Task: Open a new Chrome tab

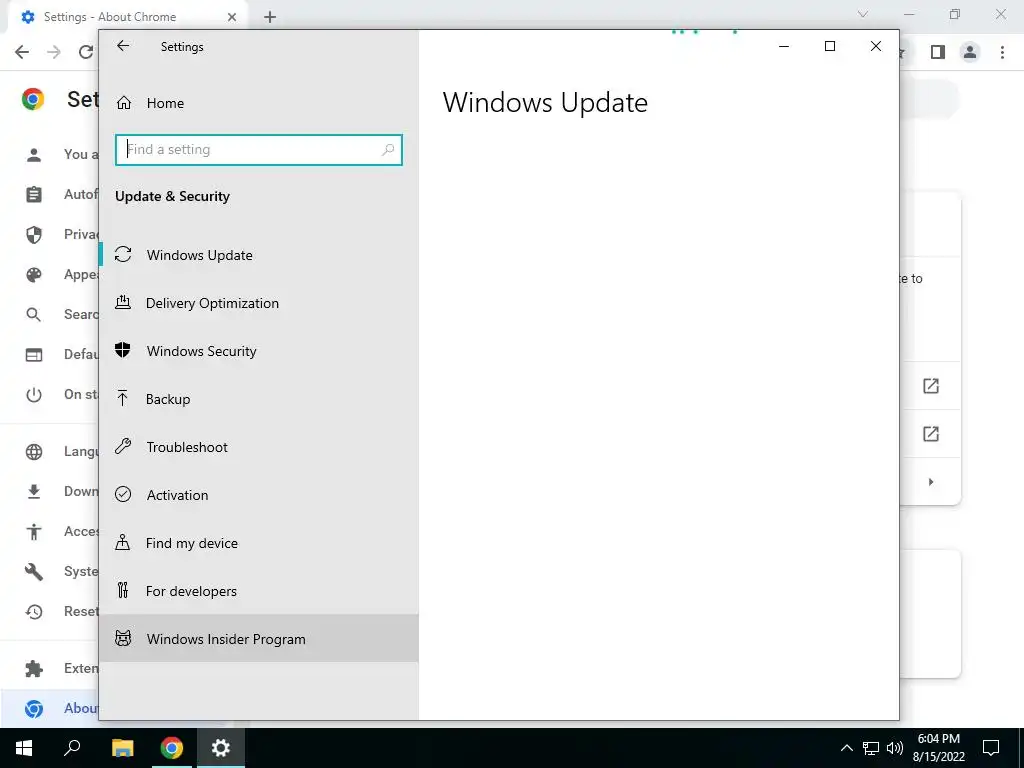Action: tap(270, 18)
